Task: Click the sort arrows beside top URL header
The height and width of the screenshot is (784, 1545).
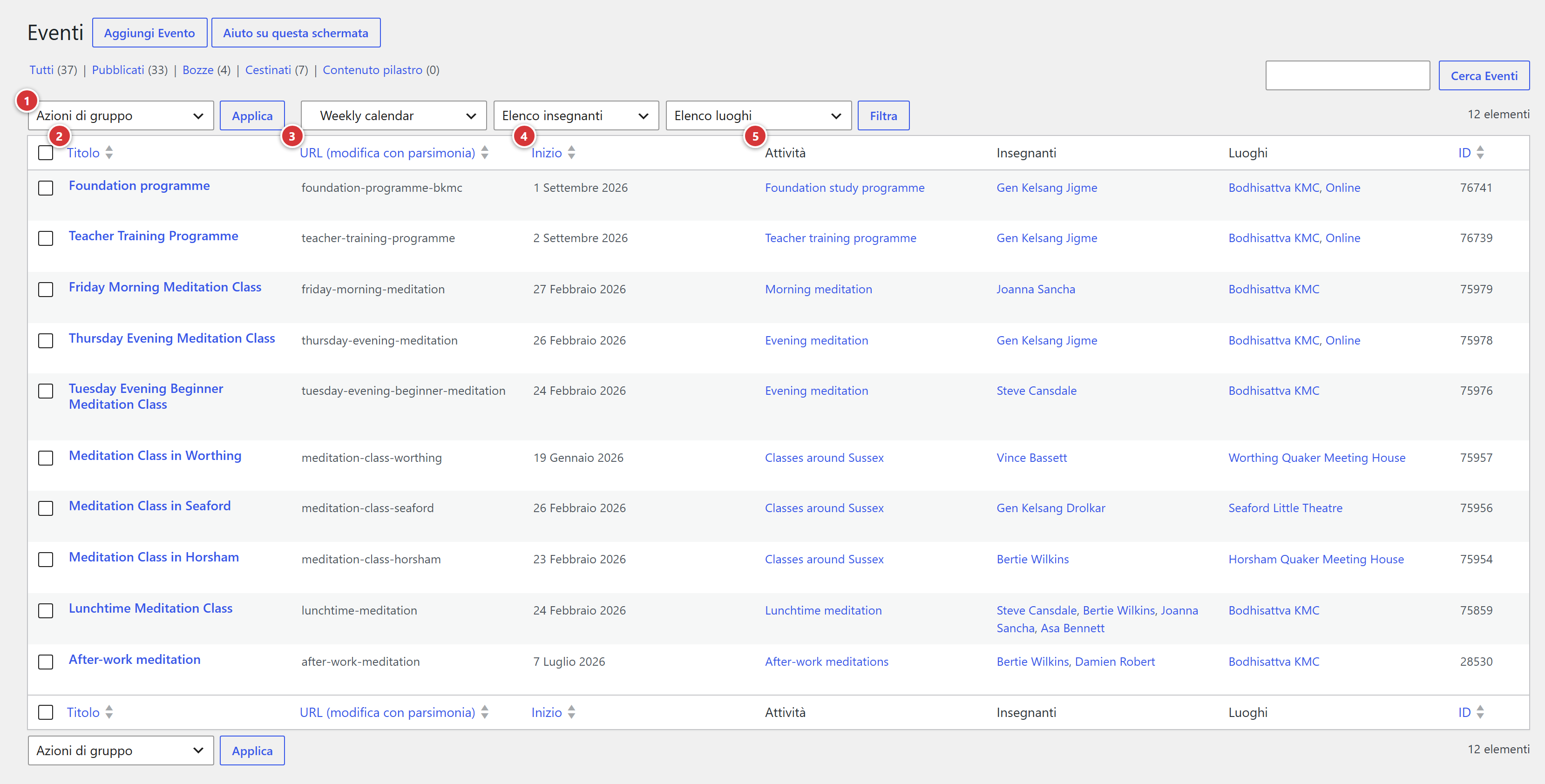Action: tap(485, 152)
